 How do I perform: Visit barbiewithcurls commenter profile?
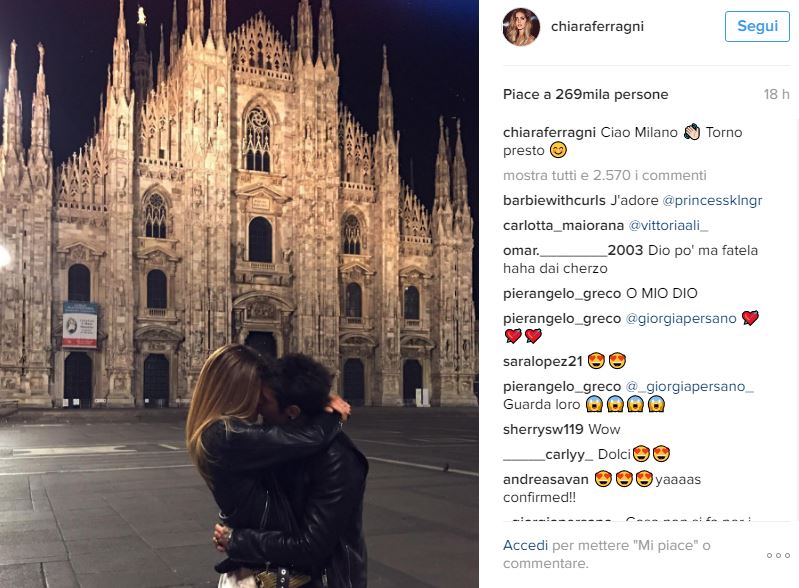(554, 200)
